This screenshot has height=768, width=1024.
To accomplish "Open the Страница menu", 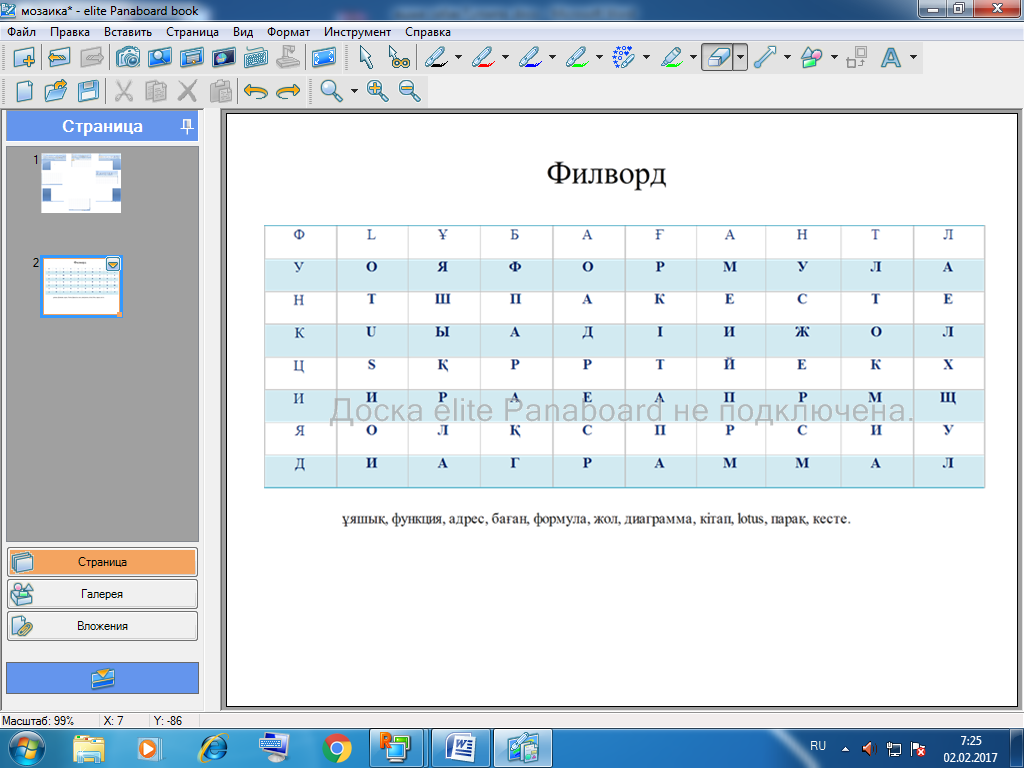I will 192,32.
